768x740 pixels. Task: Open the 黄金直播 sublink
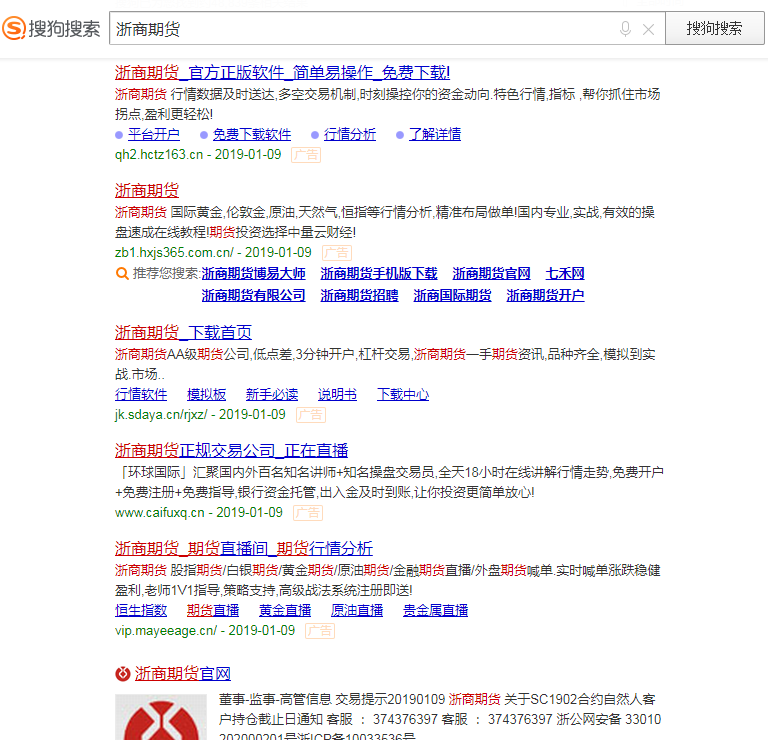(x=285, y=610)
